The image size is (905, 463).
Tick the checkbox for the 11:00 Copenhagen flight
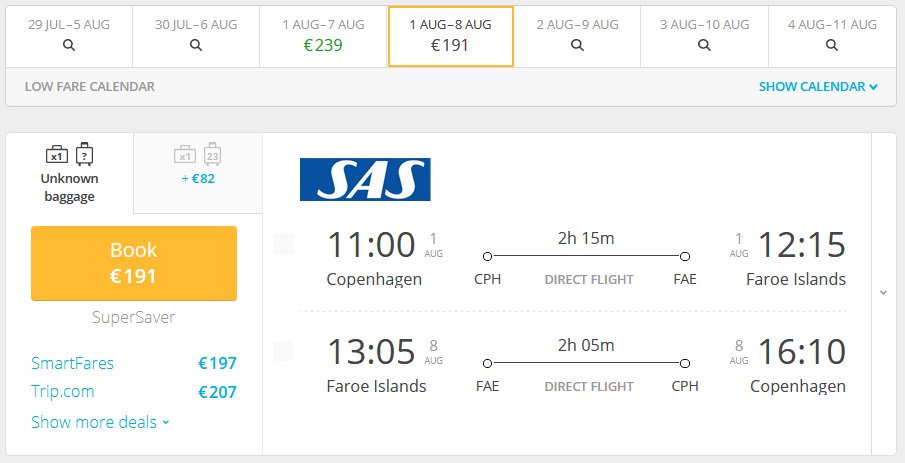pos(283,244)
